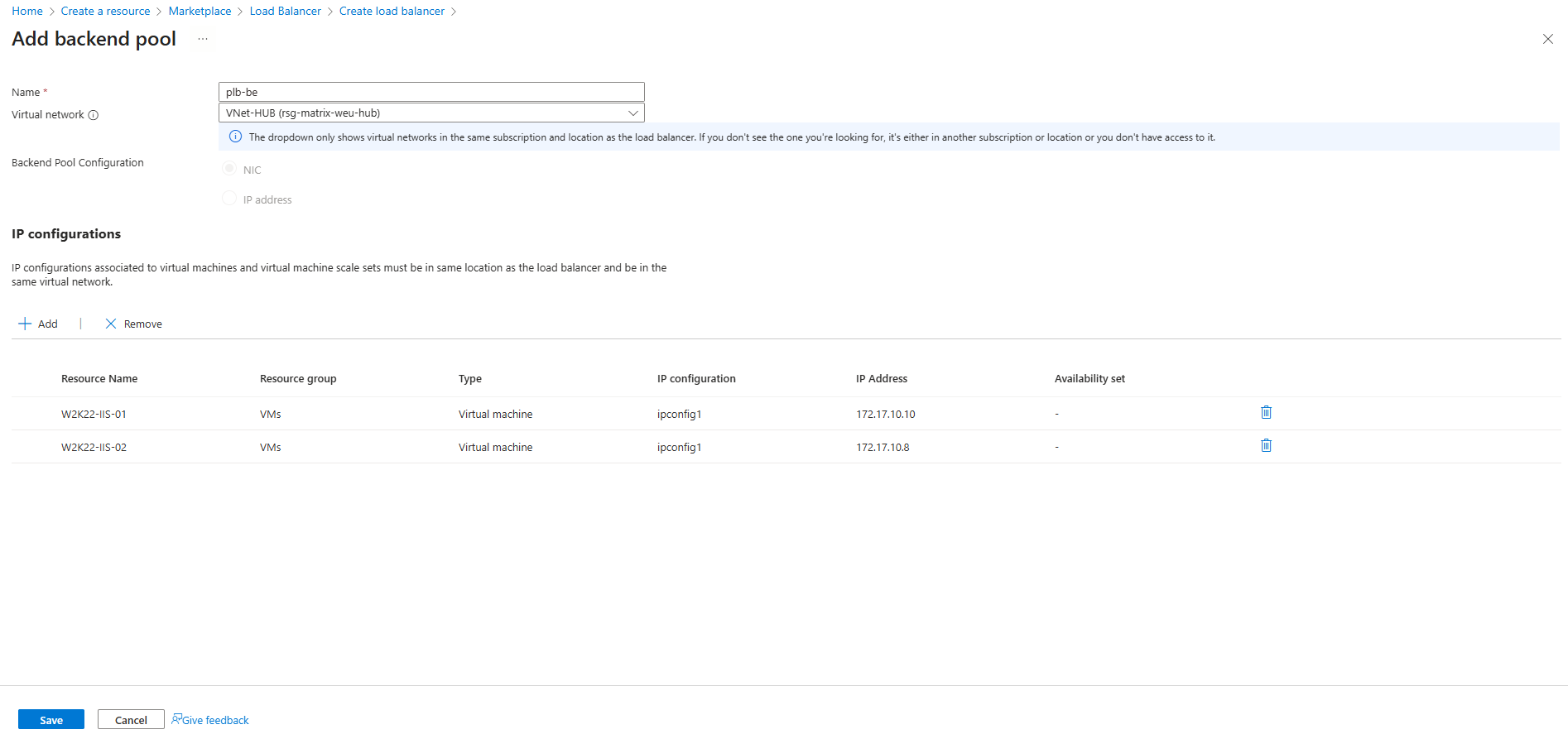Close the Add backend pool pane

click(1547, 39)
